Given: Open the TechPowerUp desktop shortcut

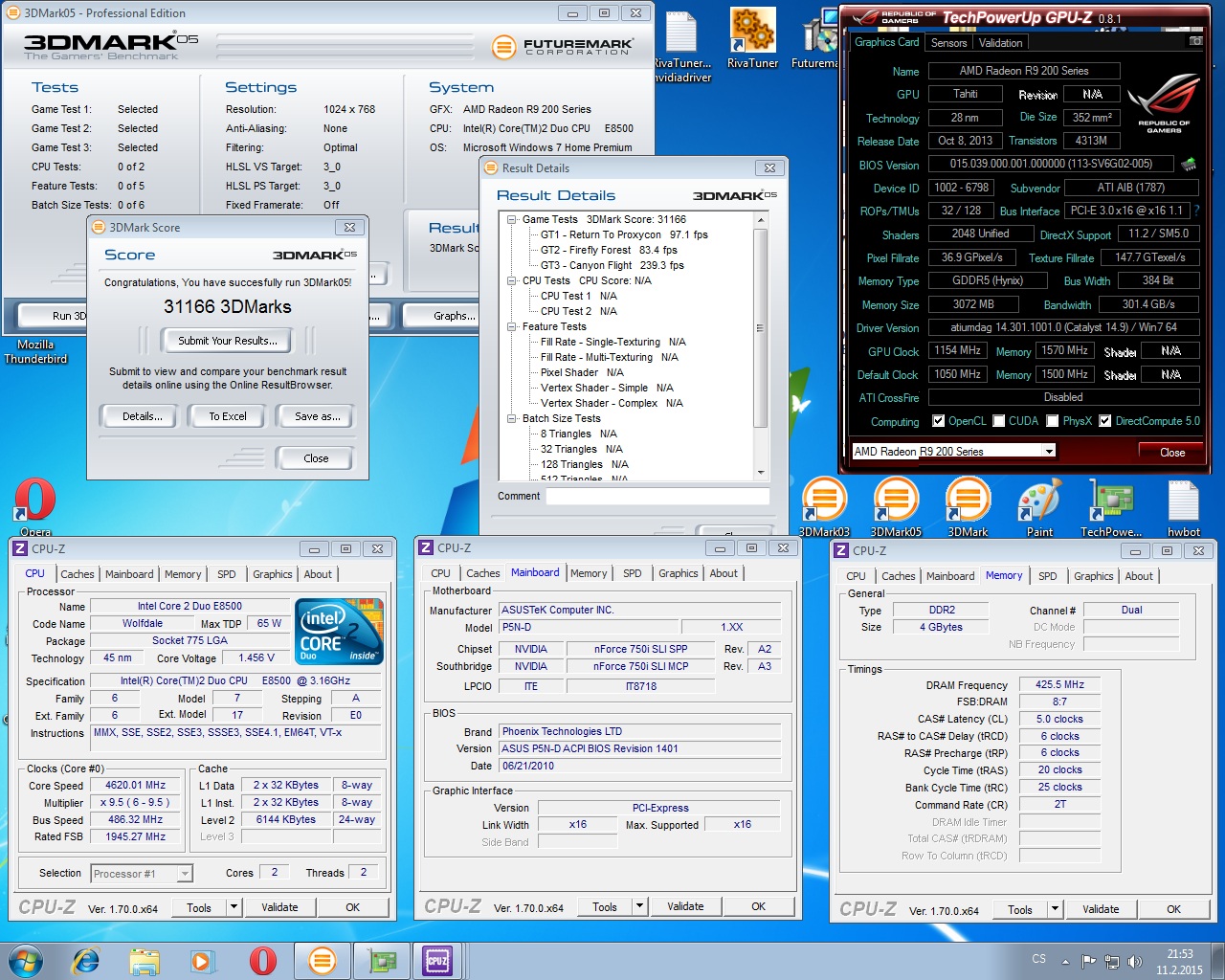Looking at the screenshot, I should [x=1111, y=507].
